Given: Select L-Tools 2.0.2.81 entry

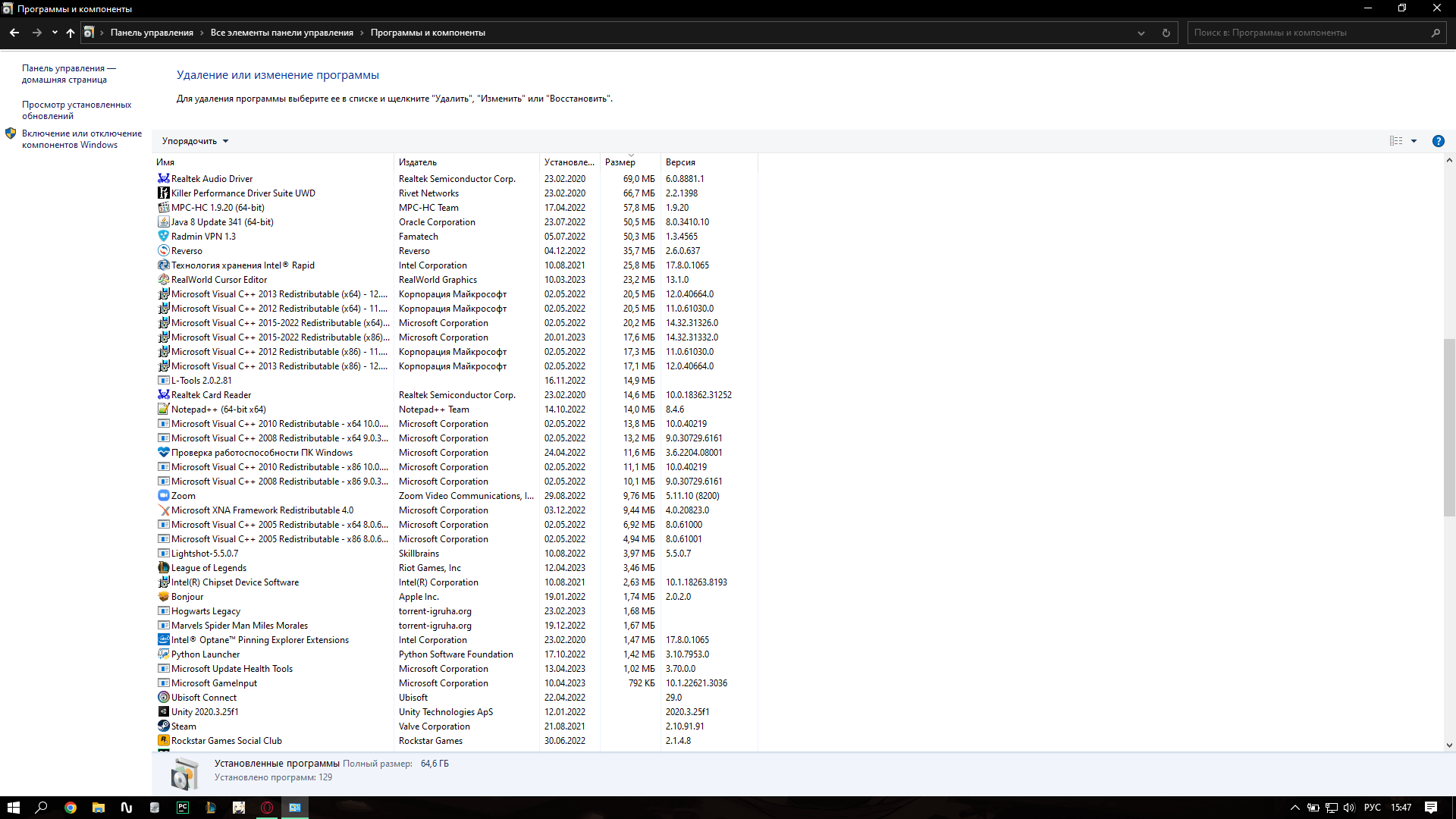Looking at the screenshot, I should pyautogui.click(x=455, y=380).
